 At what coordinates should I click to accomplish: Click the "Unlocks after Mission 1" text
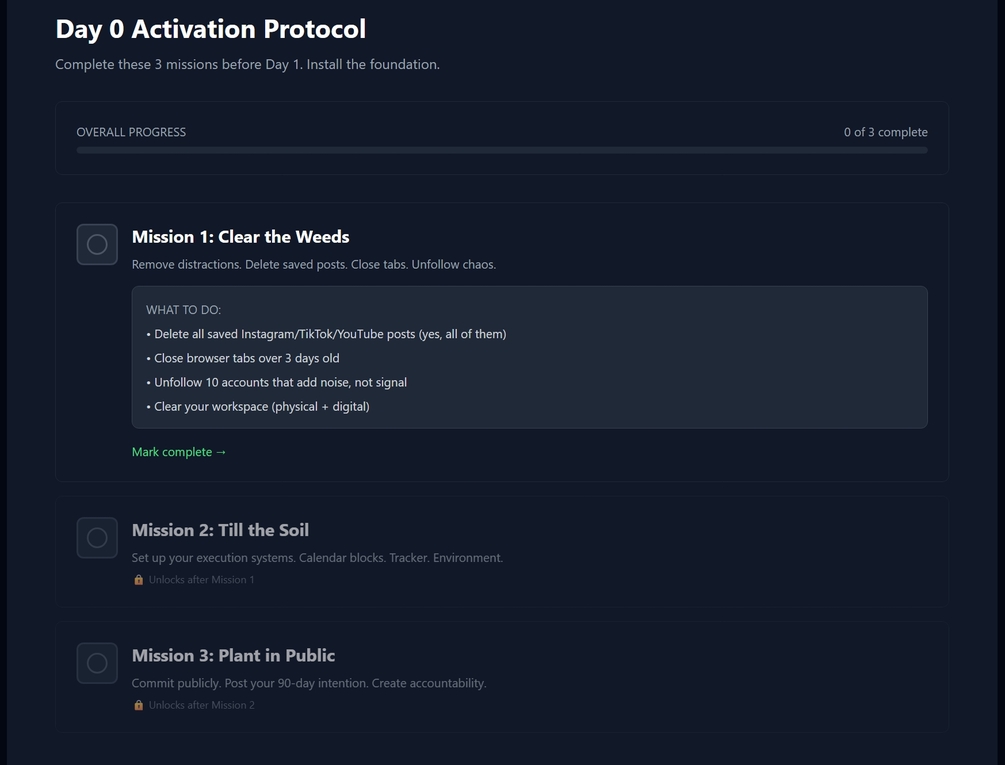201,580
